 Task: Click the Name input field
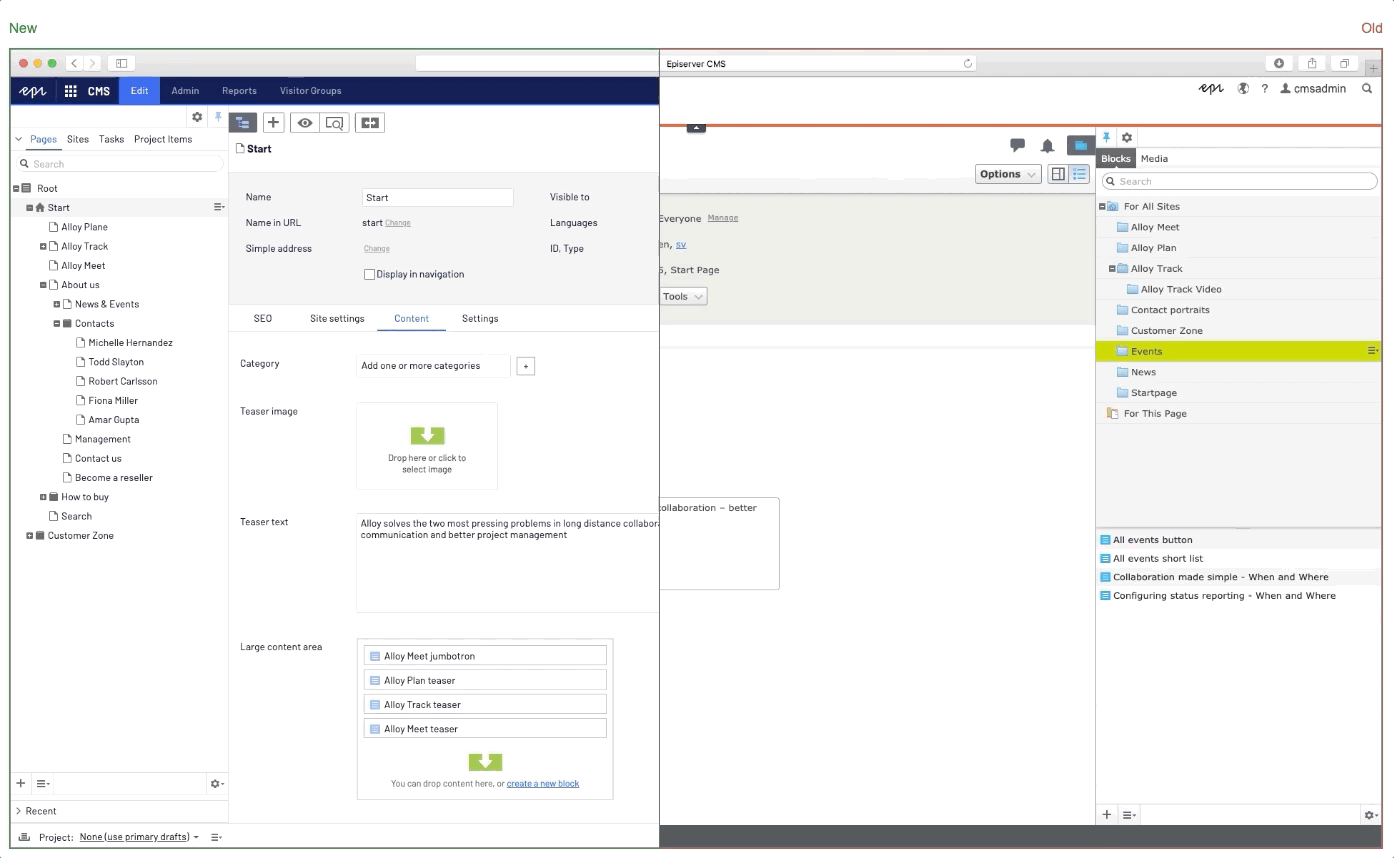(437, 198)
